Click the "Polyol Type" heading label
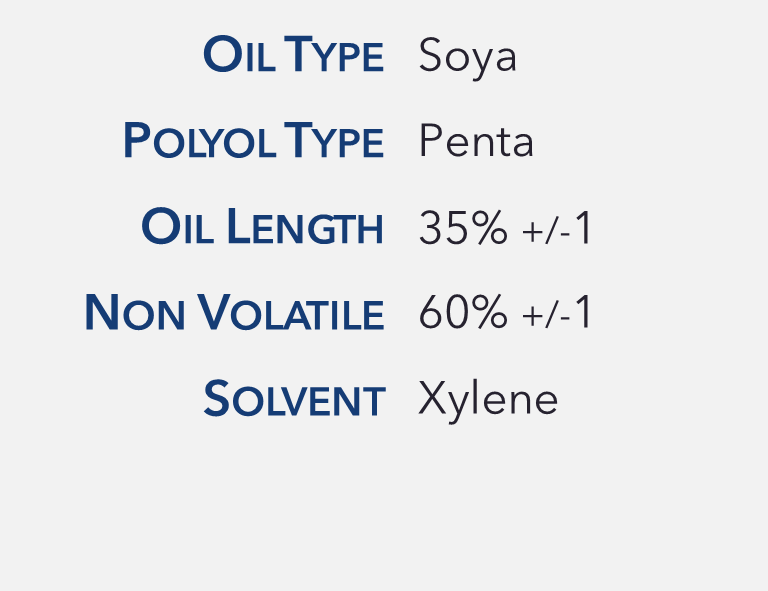 pyautogui.click(x=253, y=142)
